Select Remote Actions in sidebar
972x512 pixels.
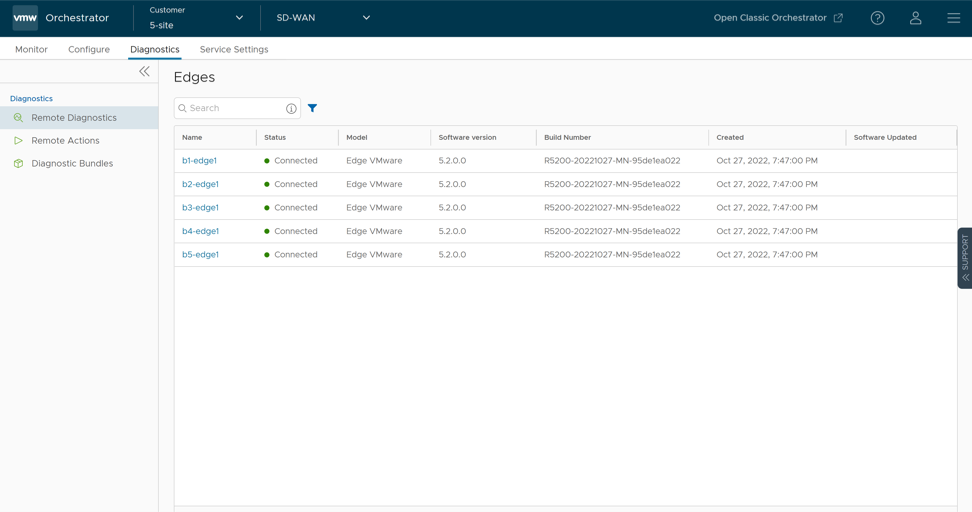pos(65,141)
